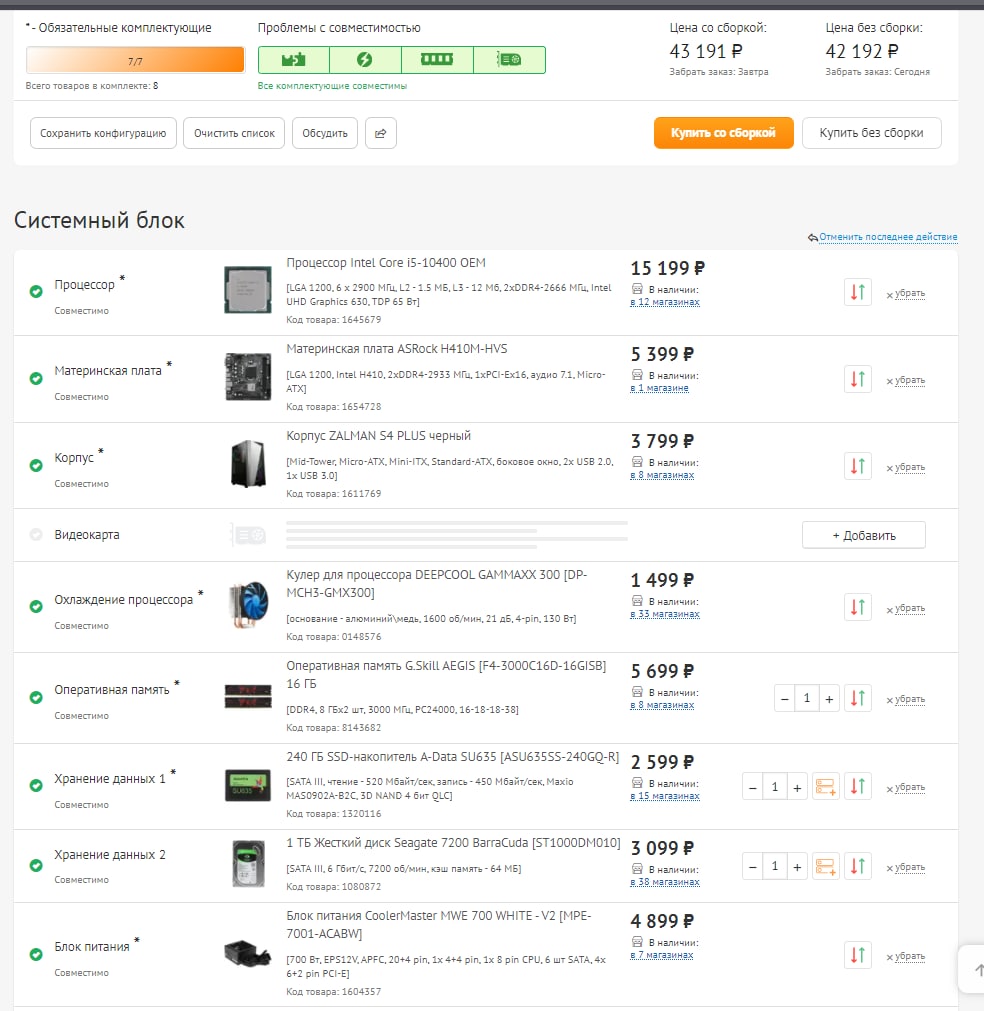Replace the CoolerMaster MWE 700 power supply
Viewport: 984px width, 1011px height.
pyautogui.click(x=858, y=955)
